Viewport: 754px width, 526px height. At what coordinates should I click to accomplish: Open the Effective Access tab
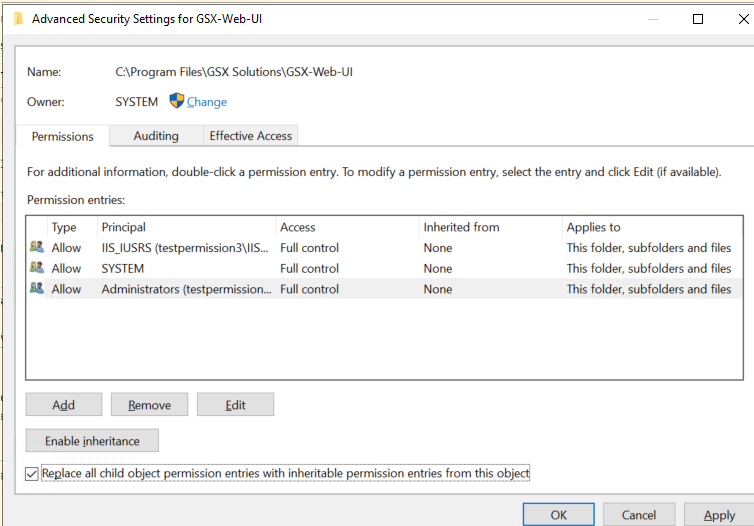(251, 136)
